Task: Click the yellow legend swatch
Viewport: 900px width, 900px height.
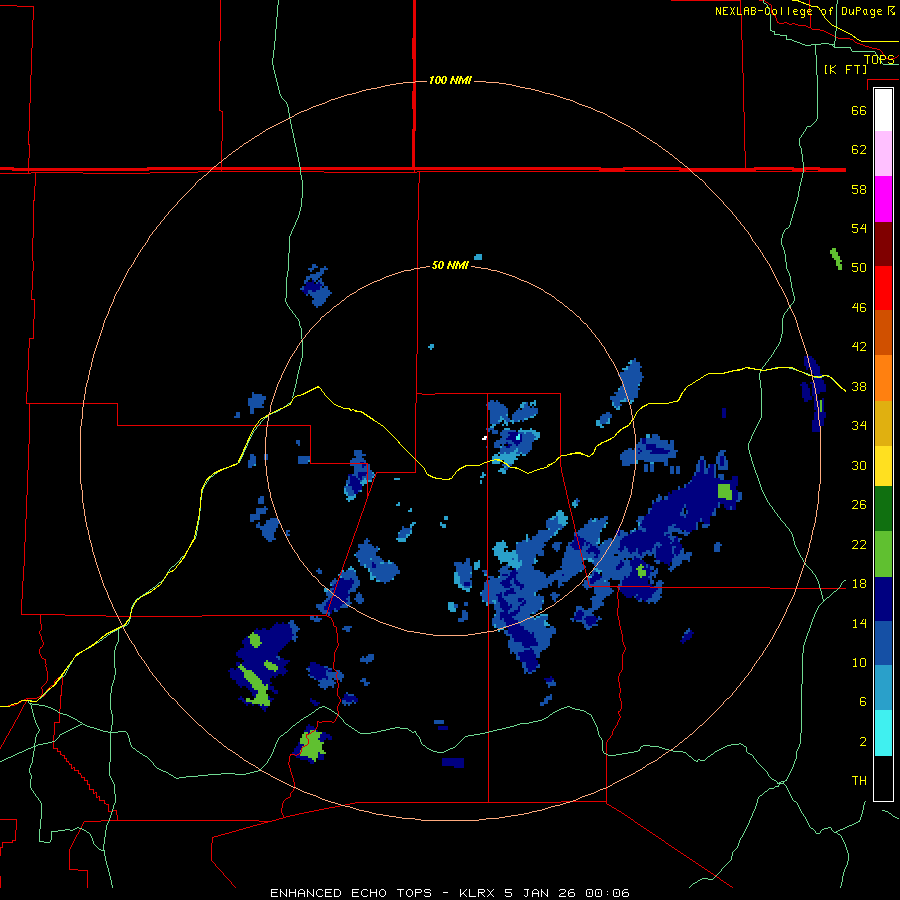Action: coord(883,466)
